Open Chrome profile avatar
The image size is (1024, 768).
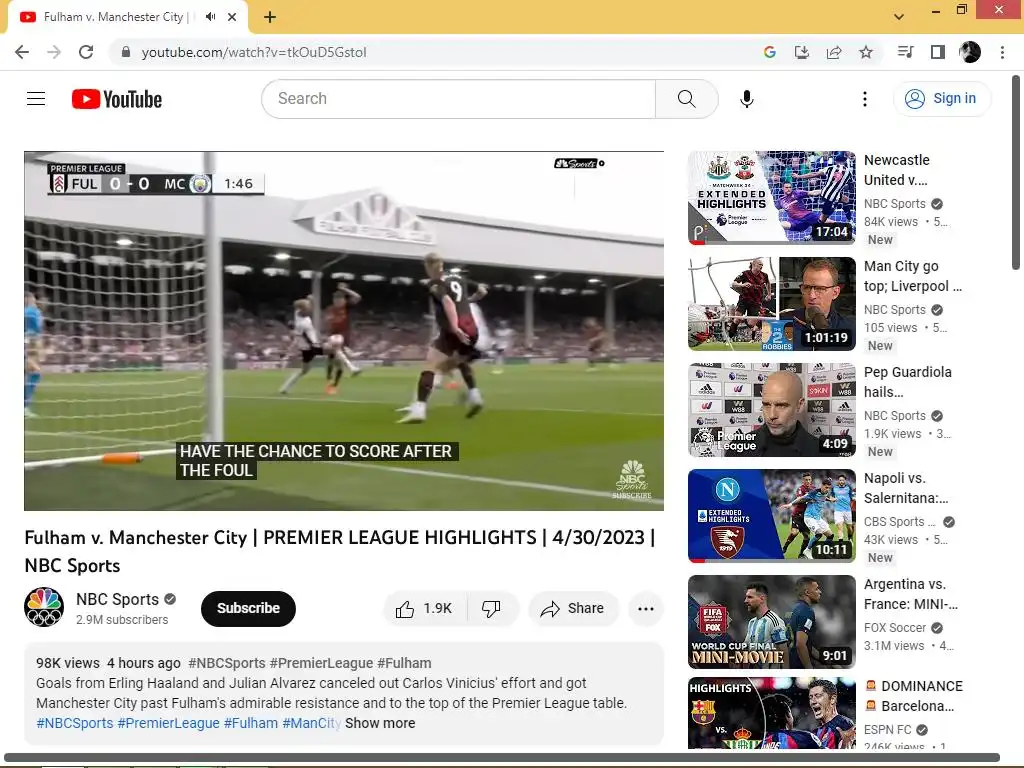point(970,52)
